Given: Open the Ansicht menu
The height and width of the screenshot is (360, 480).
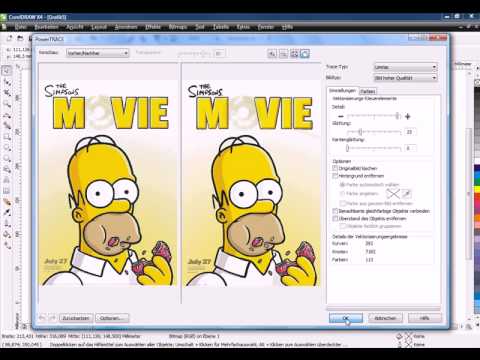Looking at the screenshot, I should click(x=75, y=27).
